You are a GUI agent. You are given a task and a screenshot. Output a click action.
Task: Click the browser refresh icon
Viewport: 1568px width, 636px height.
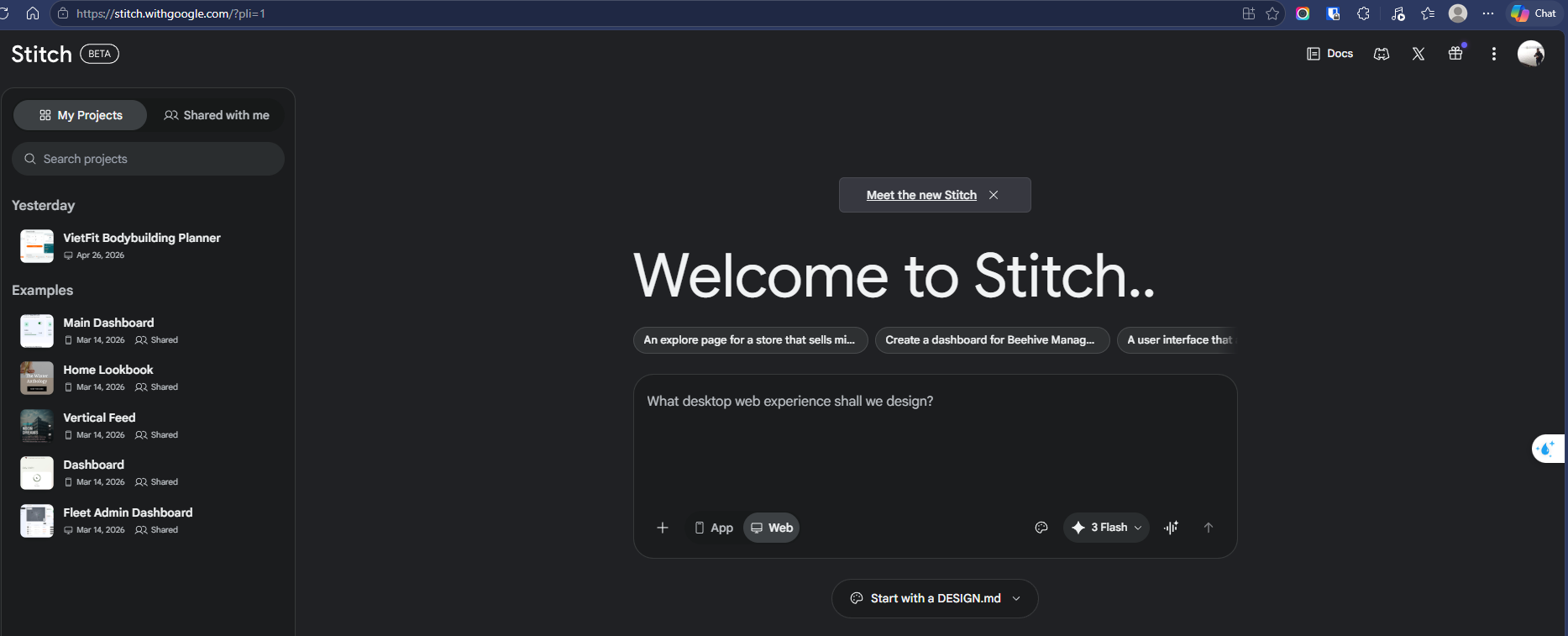(4, 13)
